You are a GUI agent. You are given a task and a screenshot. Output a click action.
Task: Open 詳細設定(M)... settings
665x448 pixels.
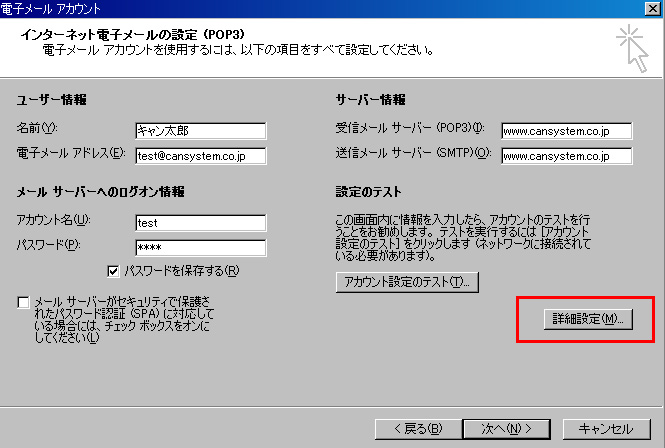tap(588, 319)
